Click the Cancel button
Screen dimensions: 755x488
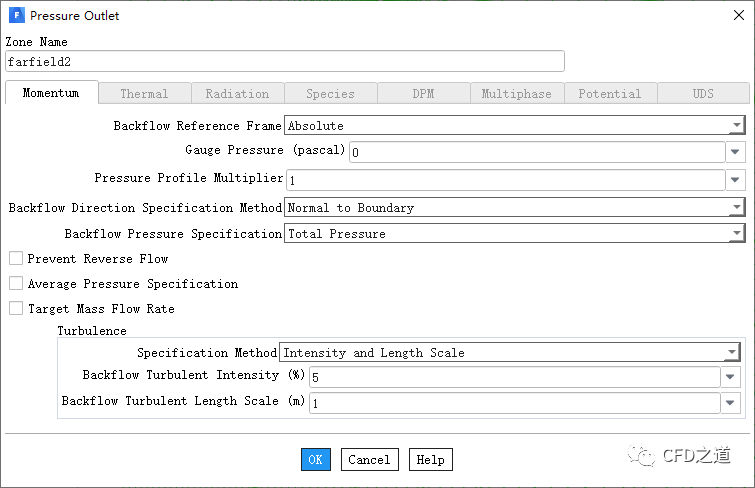click(x=369, y=460)
